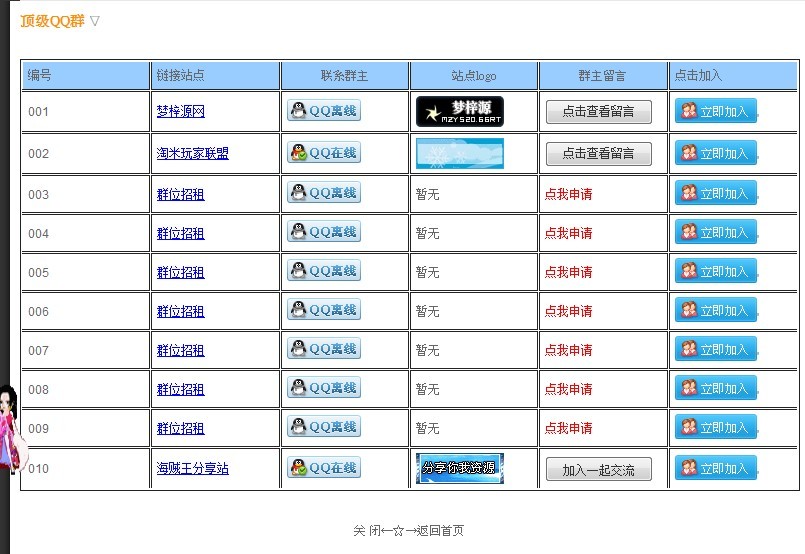
Task: Join group 008 via 立即加入
Action: [716, 388]
